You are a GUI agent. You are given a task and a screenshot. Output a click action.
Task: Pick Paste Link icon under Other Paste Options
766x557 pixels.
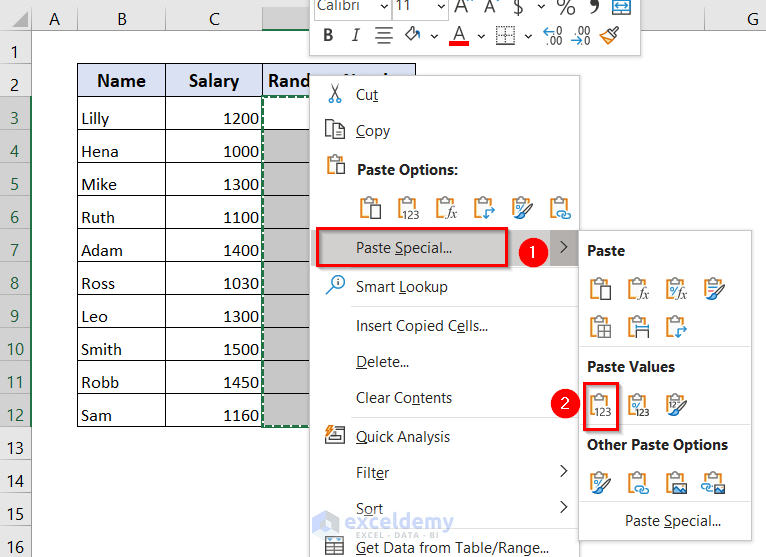638,483
